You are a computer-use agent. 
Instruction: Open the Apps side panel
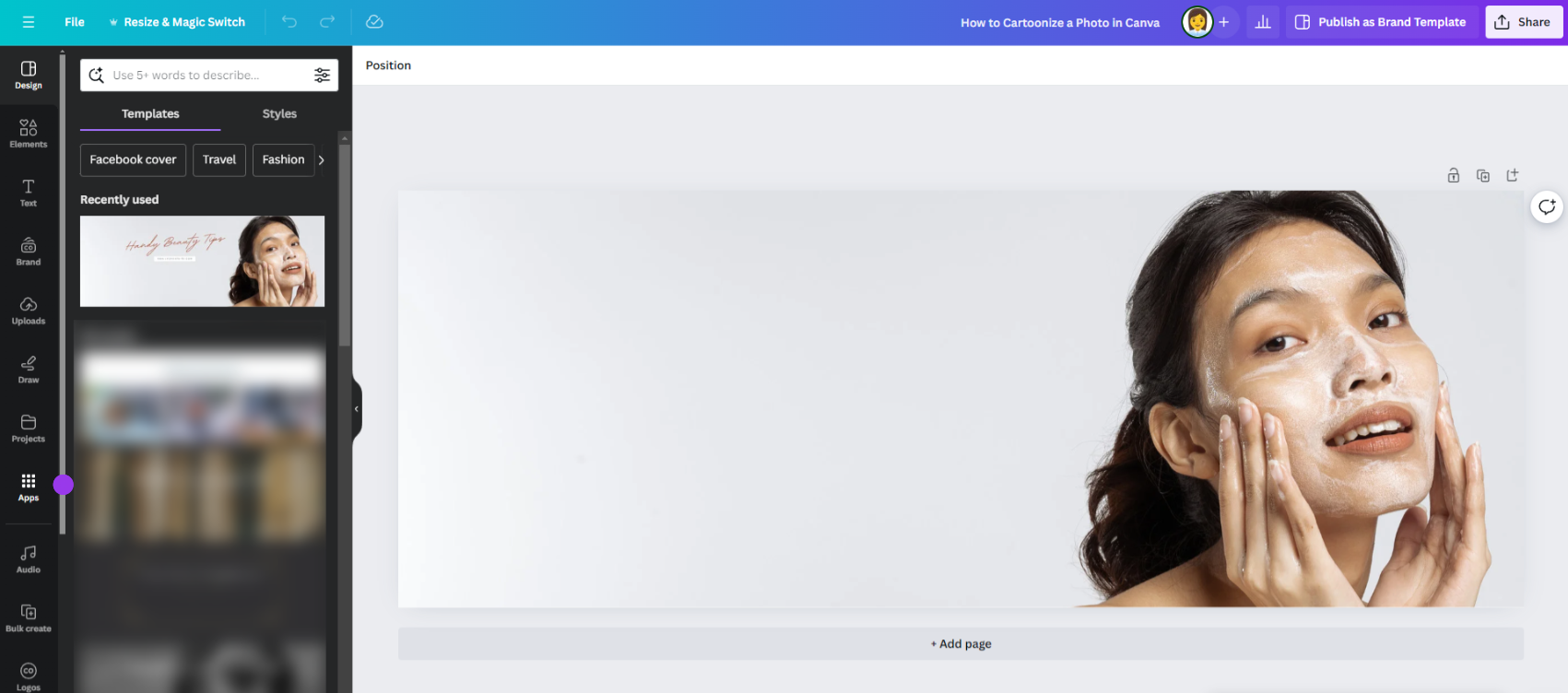tap(29, 487)
